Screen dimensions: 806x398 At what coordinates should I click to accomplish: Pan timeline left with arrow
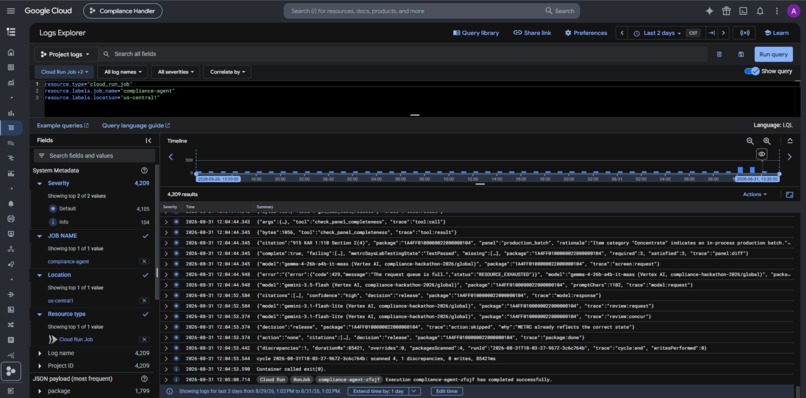[171, 157]
